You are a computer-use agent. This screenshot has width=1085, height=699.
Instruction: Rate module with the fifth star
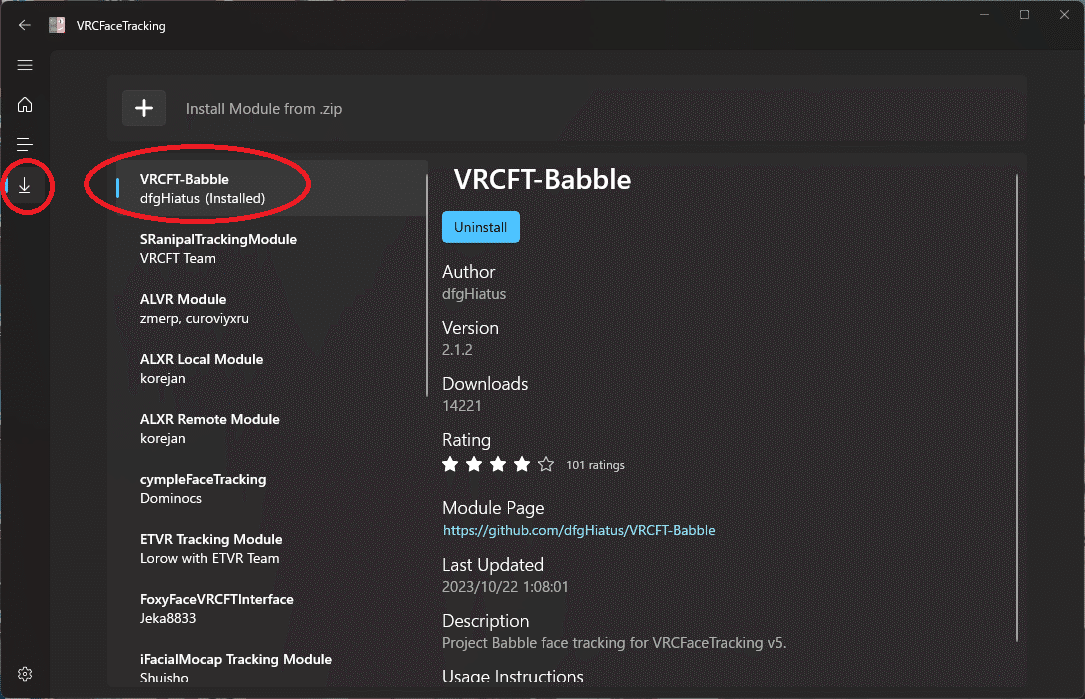tap(546, 464)
